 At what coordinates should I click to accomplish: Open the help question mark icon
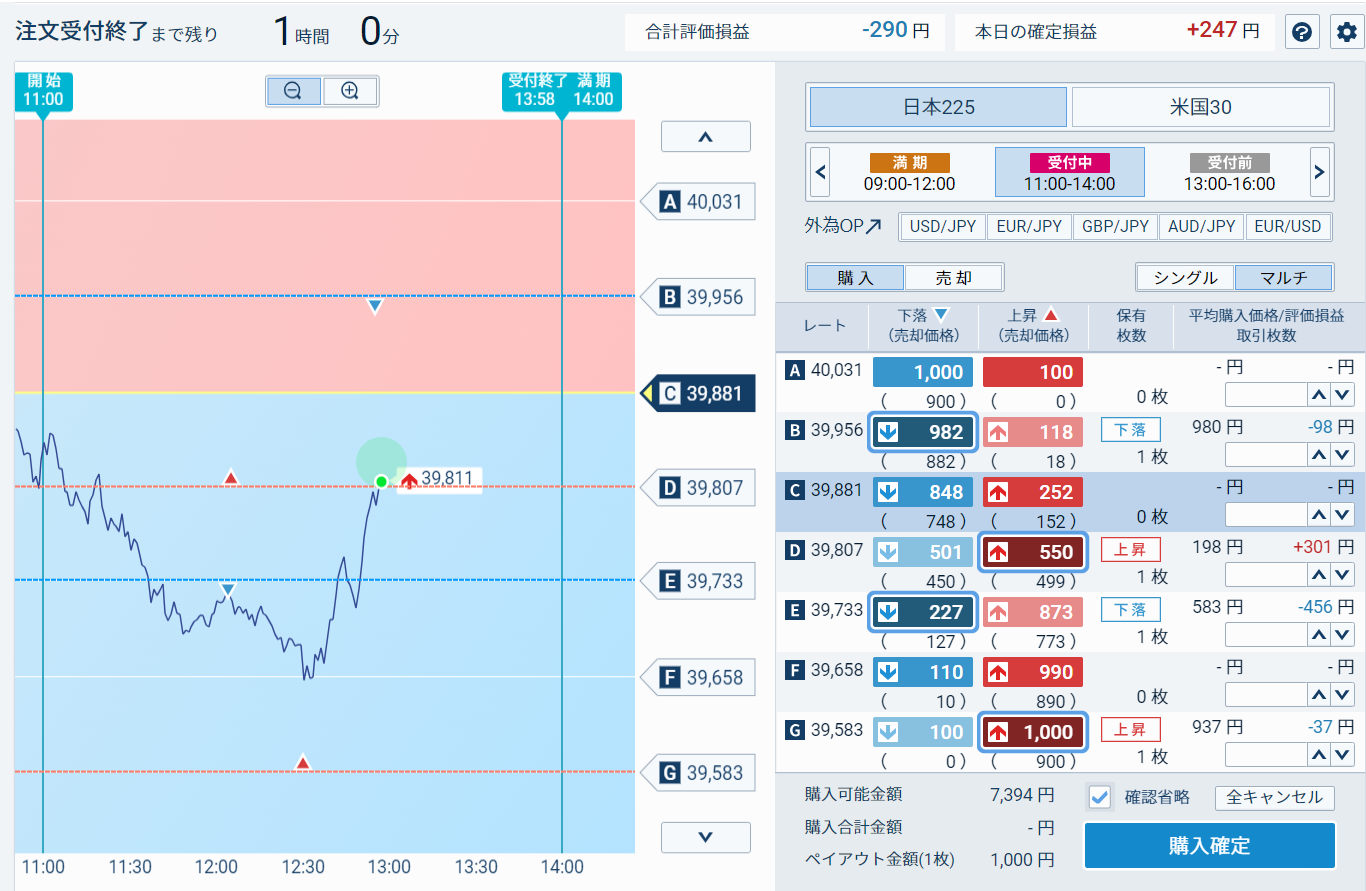(1302, 32)
